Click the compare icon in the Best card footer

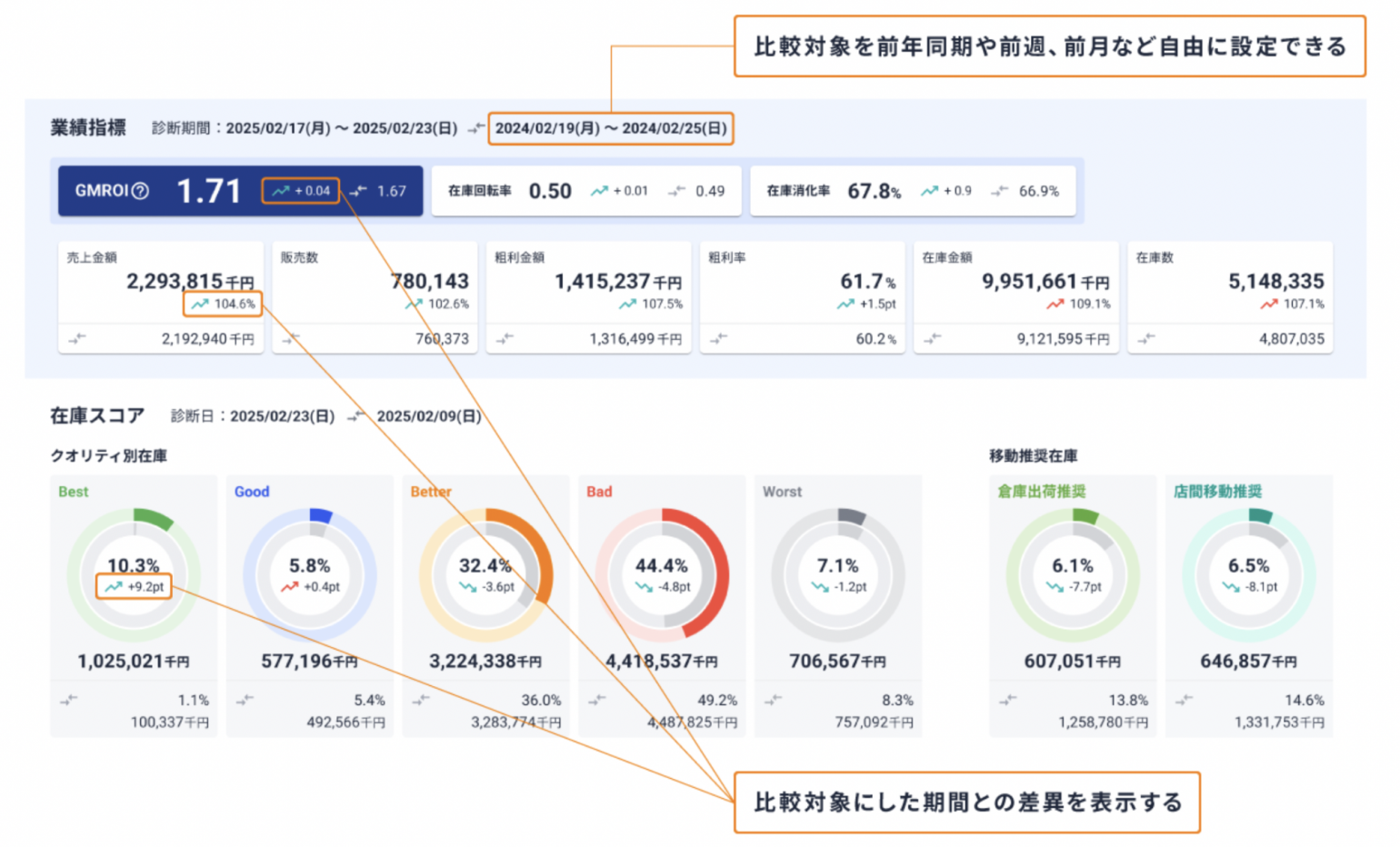[69, 700]
